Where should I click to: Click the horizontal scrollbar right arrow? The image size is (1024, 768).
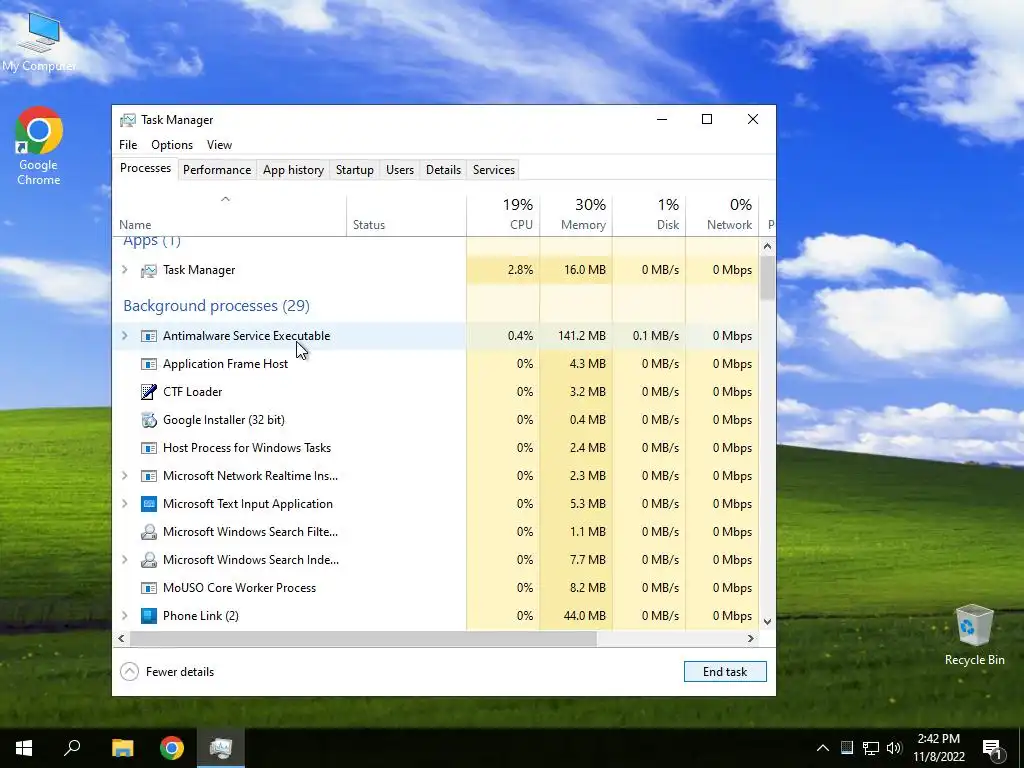[751, 638]
